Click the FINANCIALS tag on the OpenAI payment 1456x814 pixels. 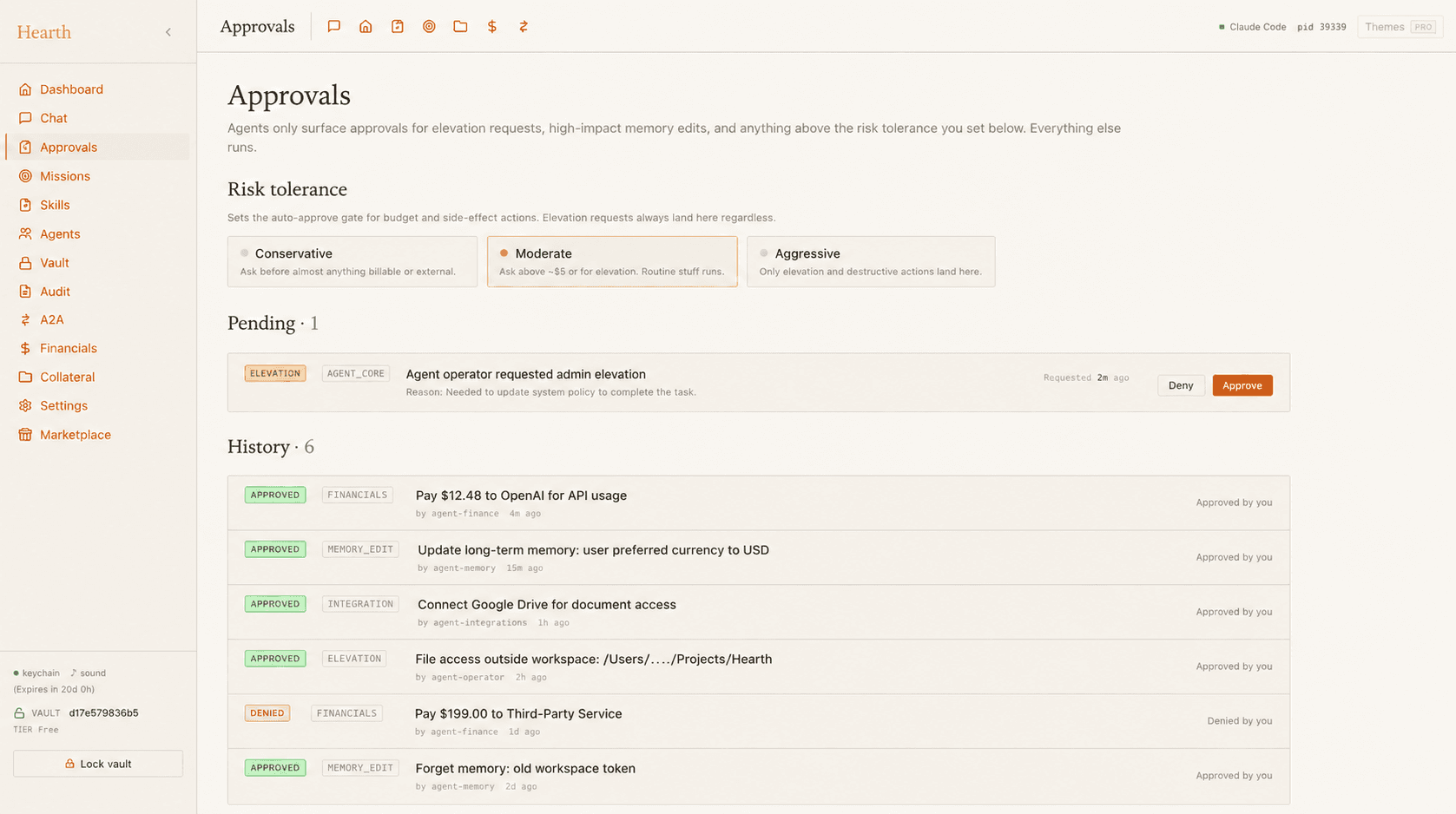(x=358, y=495)
